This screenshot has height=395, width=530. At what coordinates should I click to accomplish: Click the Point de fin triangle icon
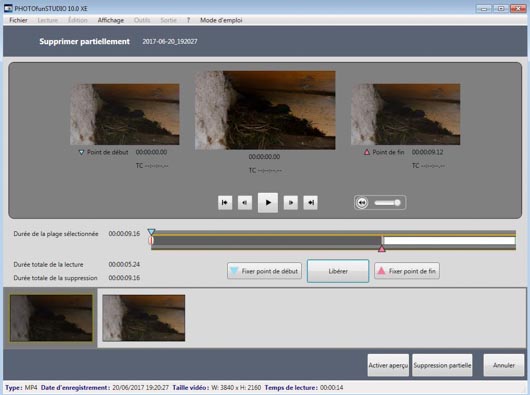pos(367,152)
